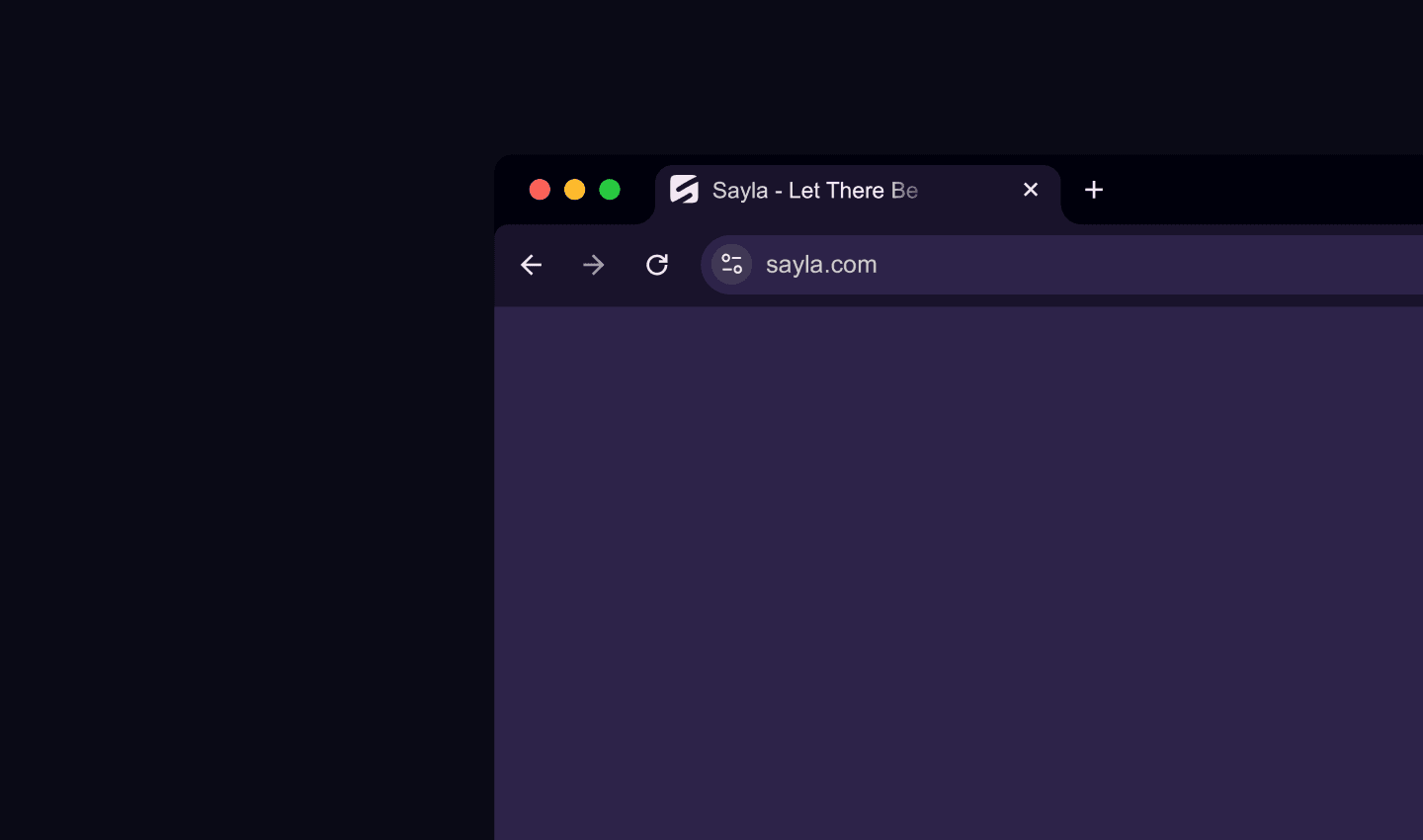
Task: Go back to the previous page
Action: point(532,265)
